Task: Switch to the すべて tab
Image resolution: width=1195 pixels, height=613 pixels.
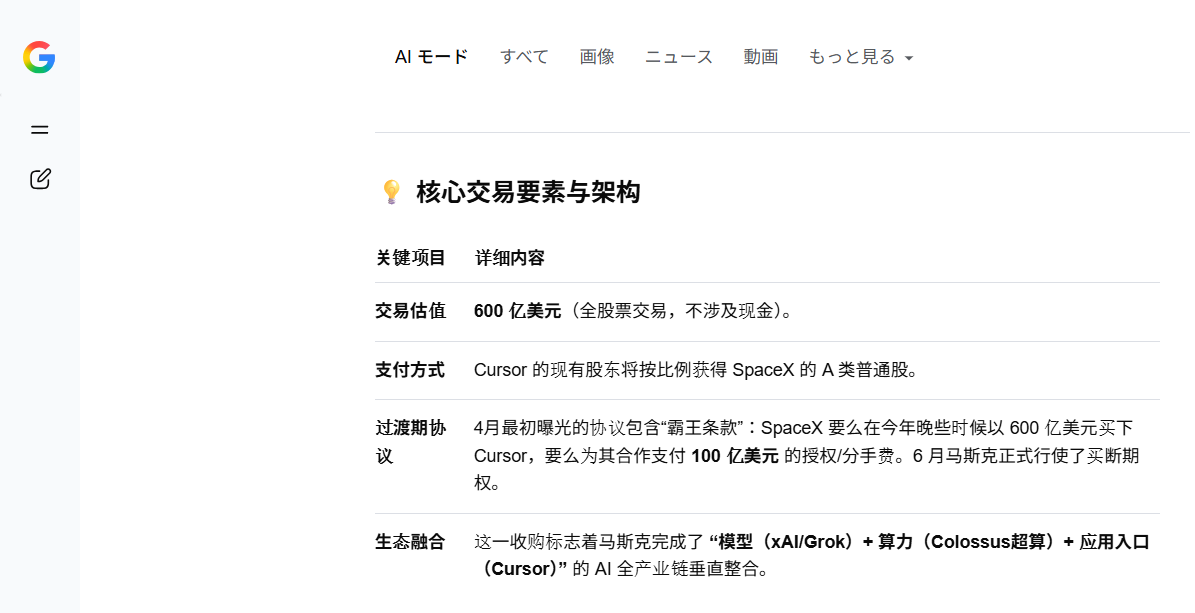Action: [524, 57]
